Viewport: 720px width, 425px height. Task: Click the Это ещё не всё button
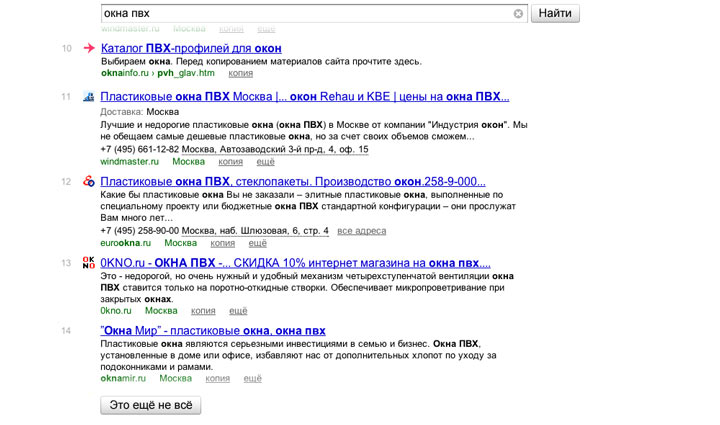[151, 405]
